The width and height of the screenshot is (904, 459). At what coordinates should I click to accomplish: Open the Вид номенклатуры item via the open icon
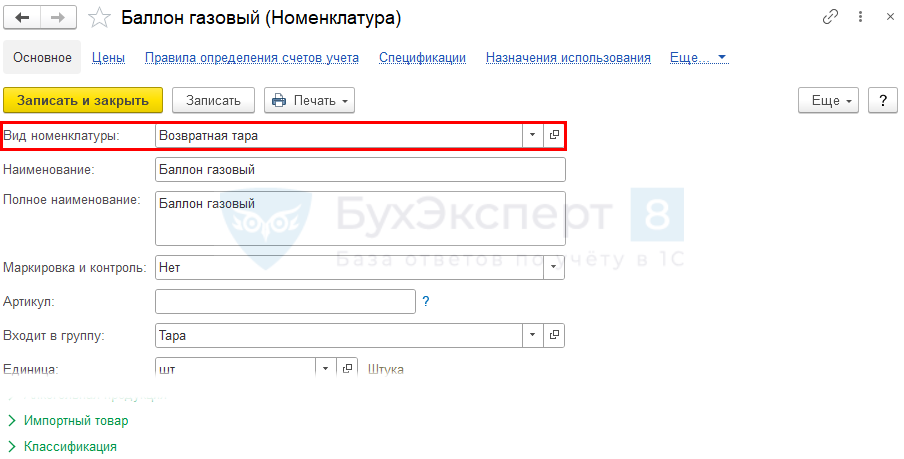(x=554, y=136)
